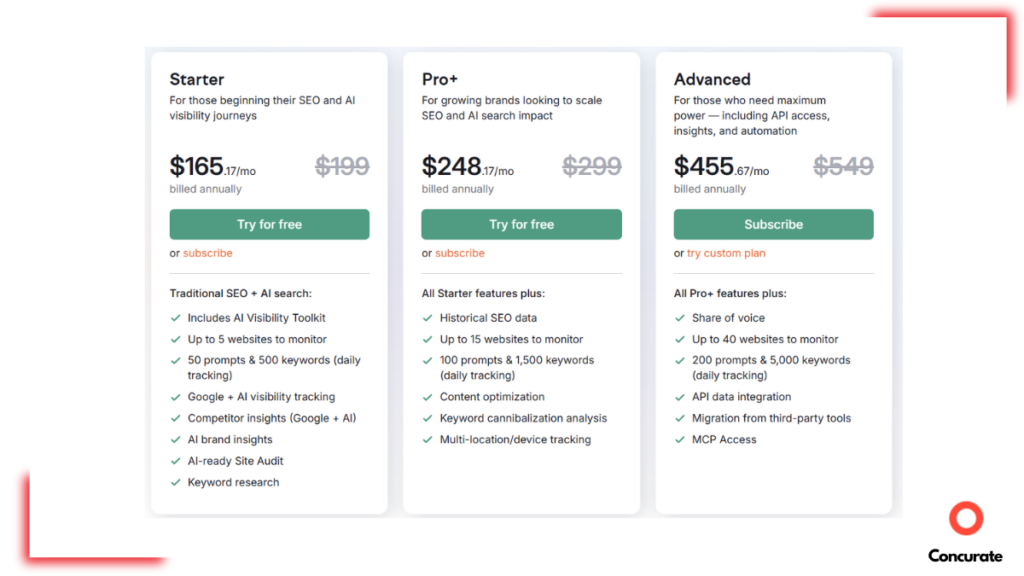The image size is (1024, 576).
Task: Select the checkmark next to Keyword research
Action: tap(176, 481)
